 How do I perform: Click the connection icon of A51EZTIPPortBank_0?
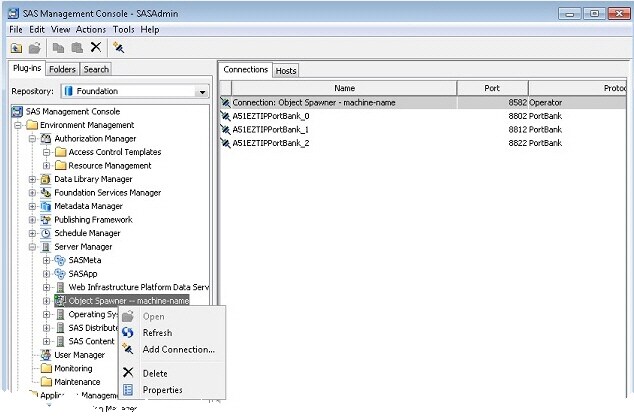pos(225,116)
